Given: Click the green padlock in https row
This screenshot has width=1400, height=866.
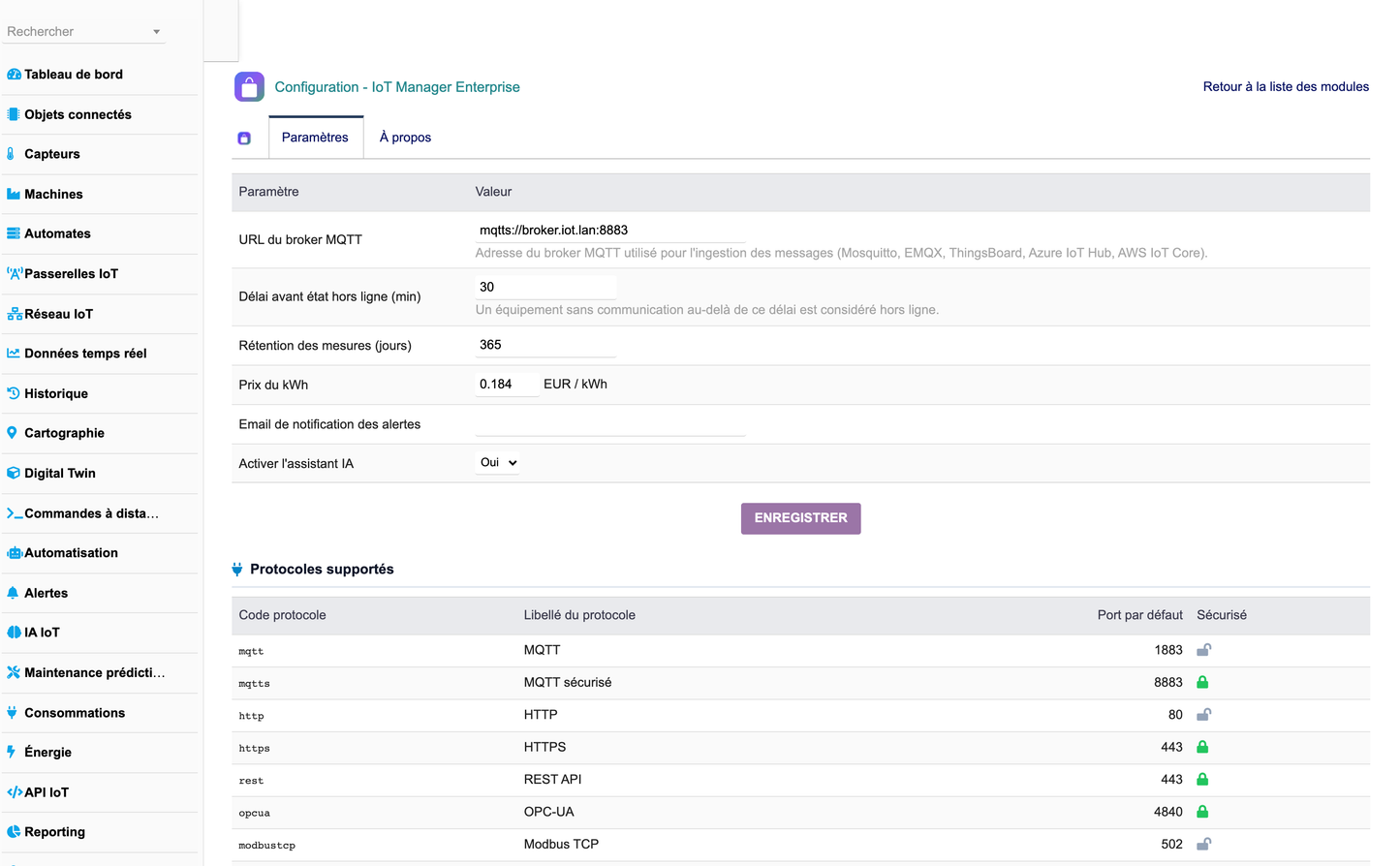Looking at the screenshot, I should (1202, 747).
